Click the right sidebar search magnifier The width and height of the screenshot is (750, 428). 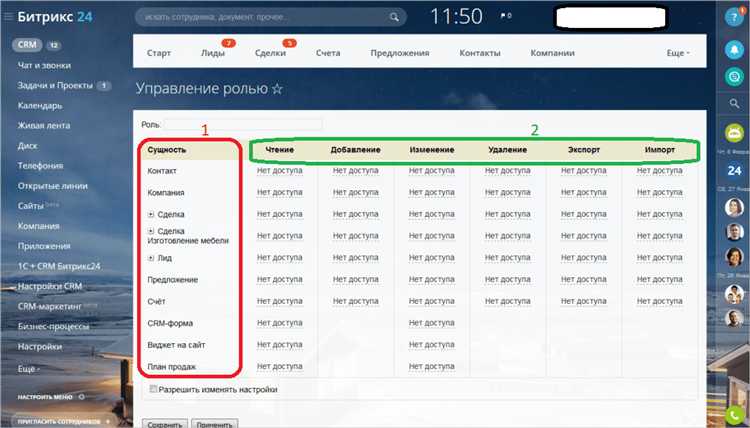pos(734,103)
